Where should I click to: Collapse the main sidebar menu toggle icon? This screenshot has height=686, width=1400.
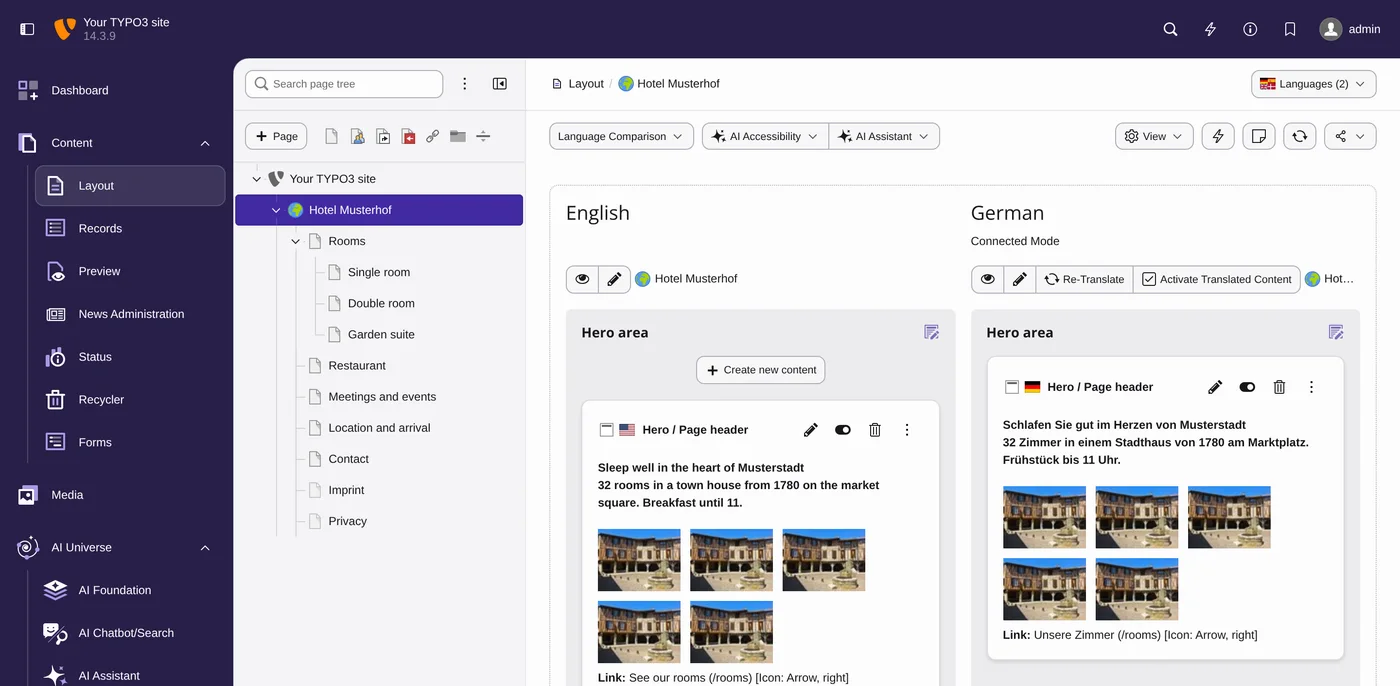27,29
